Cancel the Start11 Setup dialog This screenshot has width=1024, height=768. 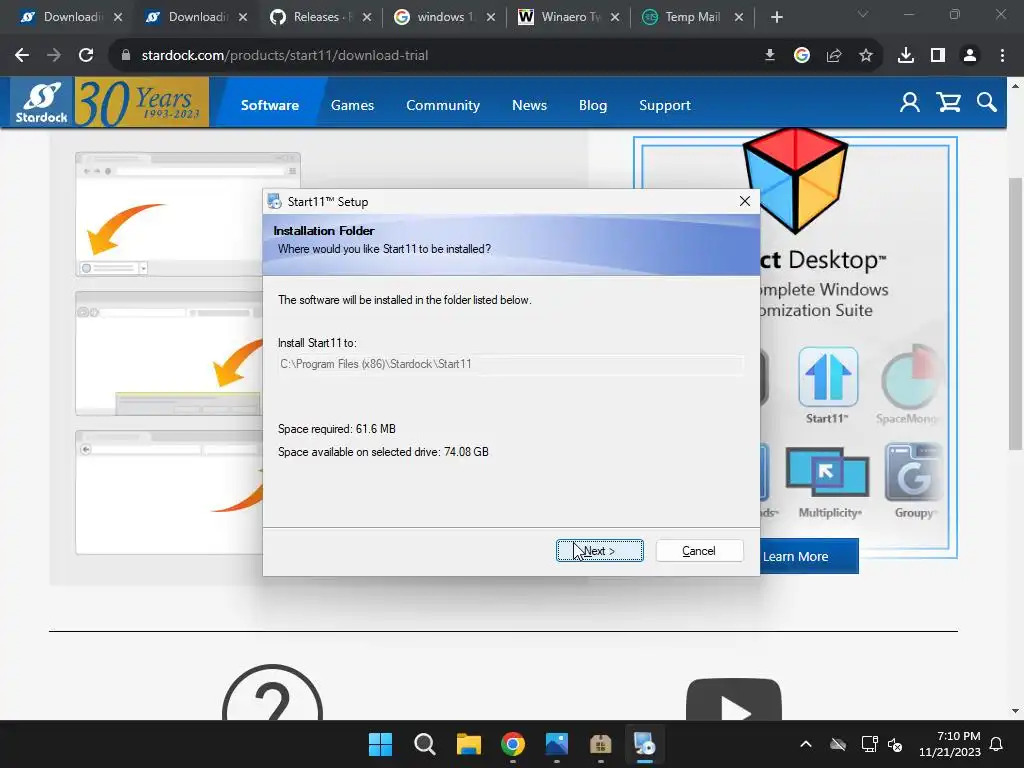[x=699, y=551]
